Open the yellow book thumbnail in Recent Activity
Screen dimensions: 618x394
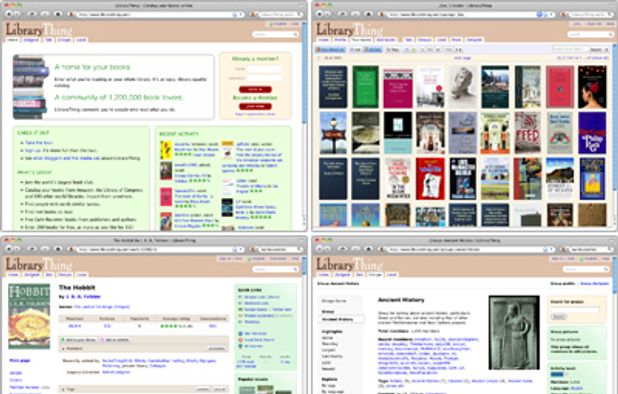[166, 150]
